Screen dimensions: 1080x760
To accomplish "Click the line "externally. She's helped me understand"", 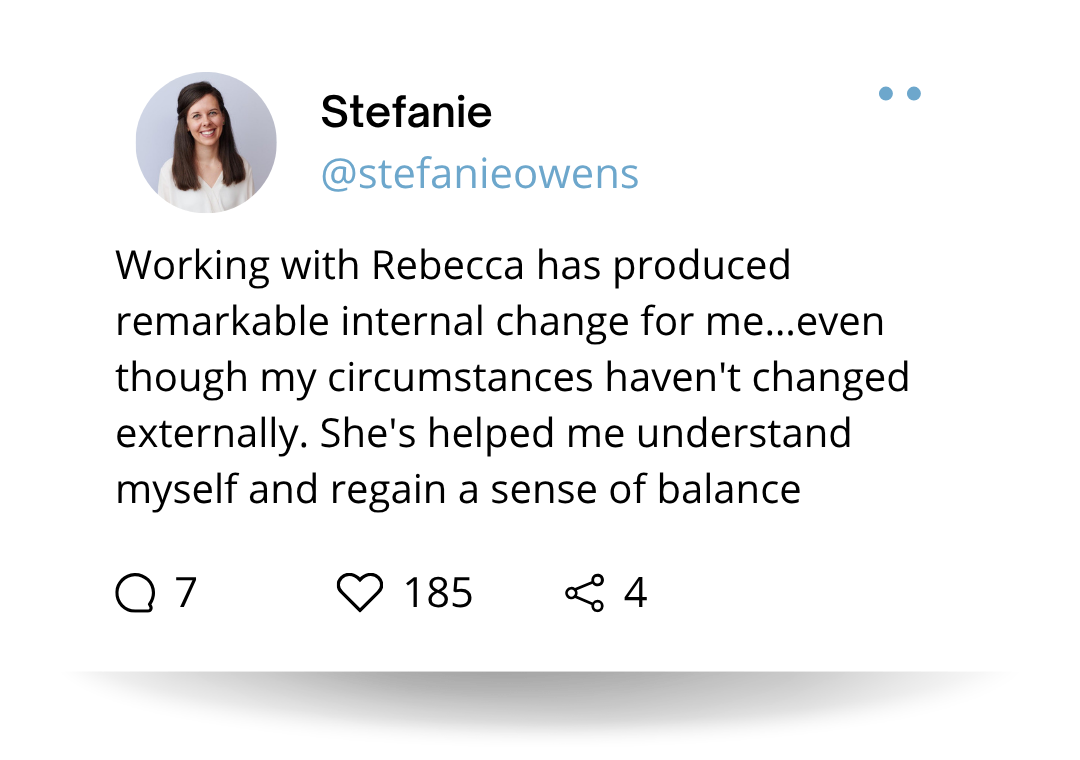I will [x=483, y=434].
